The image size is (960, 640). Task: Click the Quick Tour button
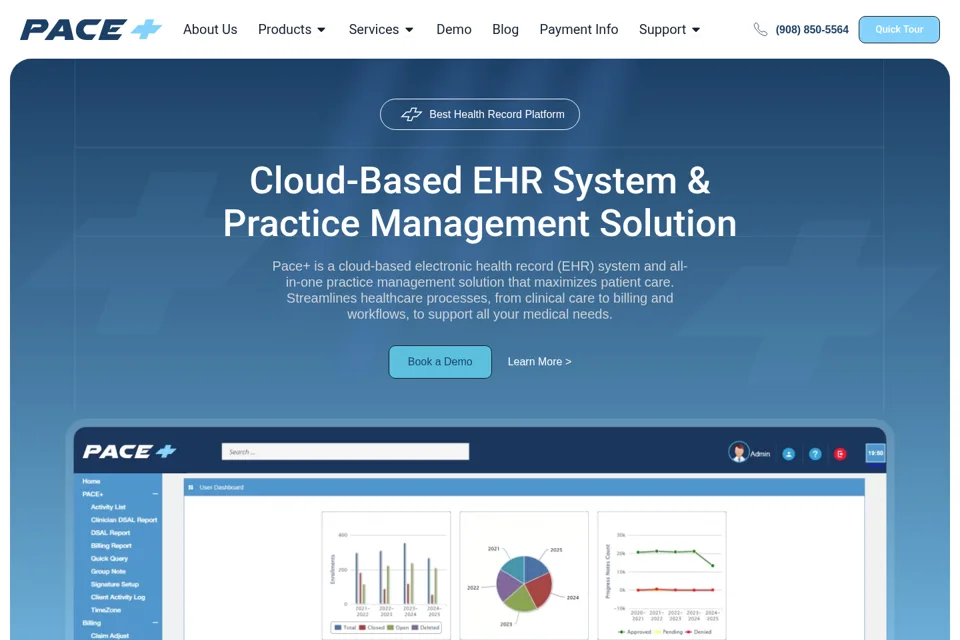pyautogui.click(x=899, y=29)
